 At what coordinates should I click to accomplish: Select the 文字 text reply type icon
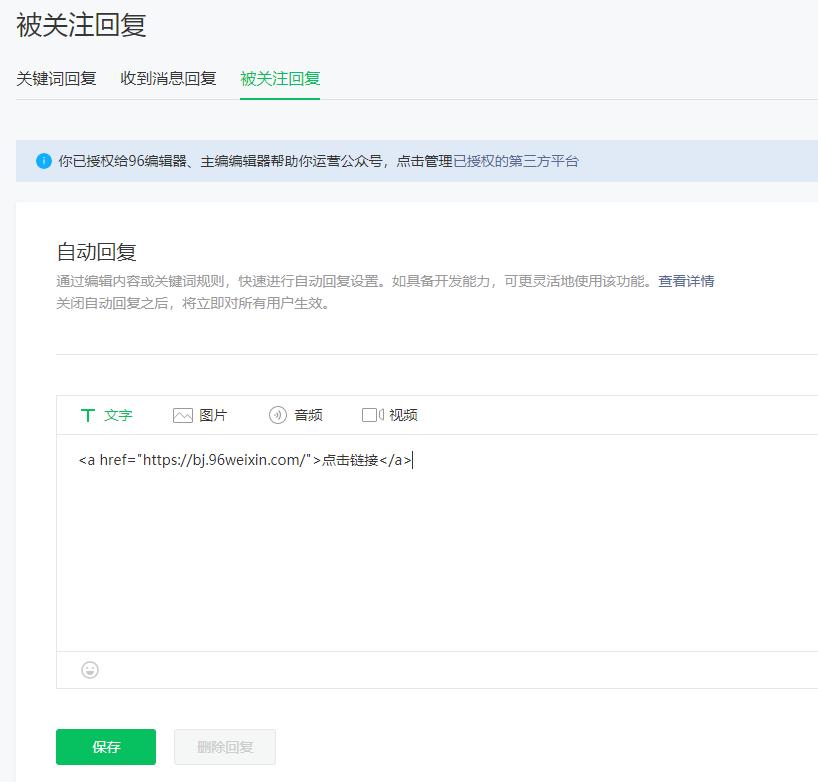pos(106,414)
